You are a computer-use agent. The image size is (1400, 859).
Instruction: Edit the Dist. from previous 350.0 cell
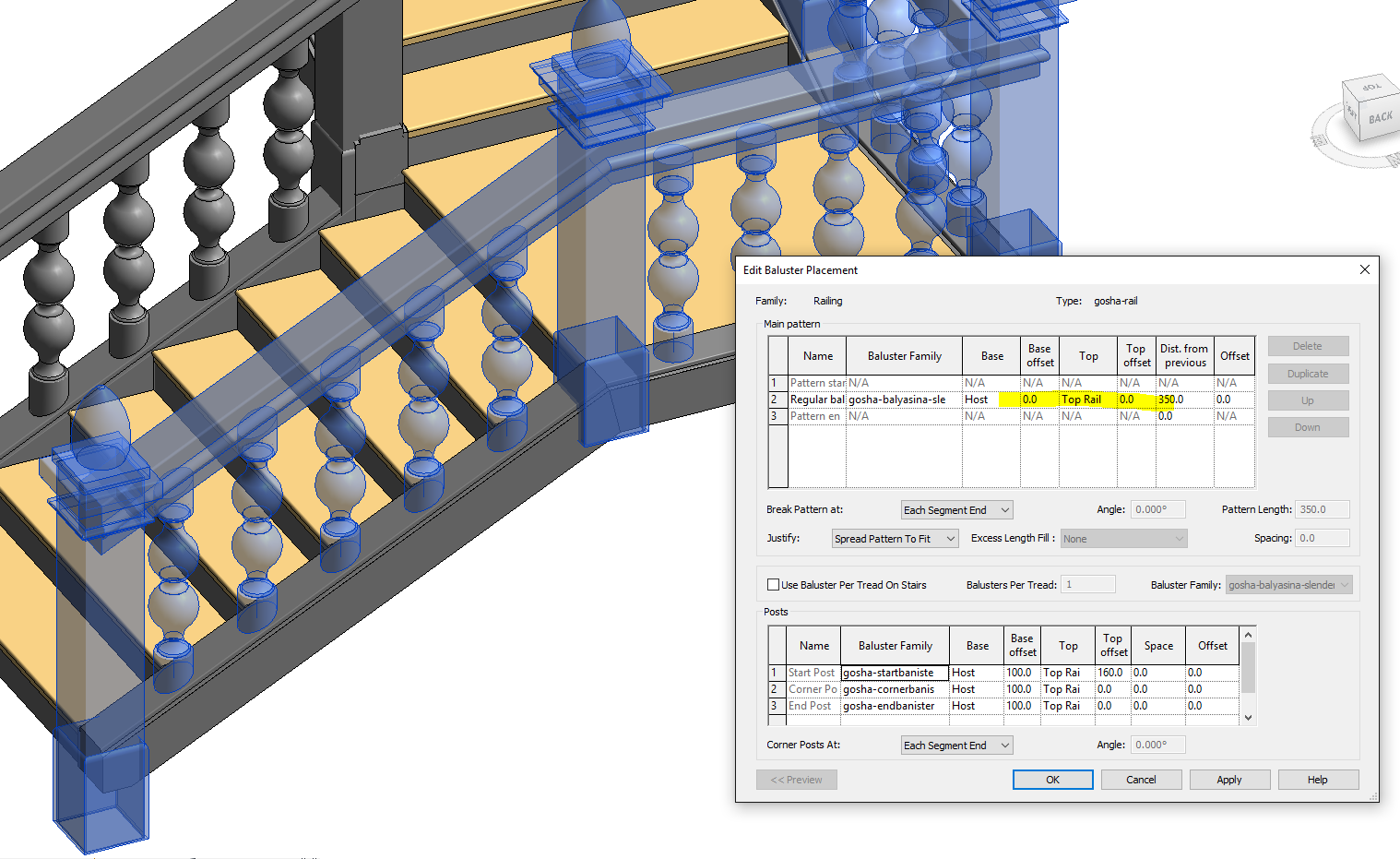(x=1183, y=400)
